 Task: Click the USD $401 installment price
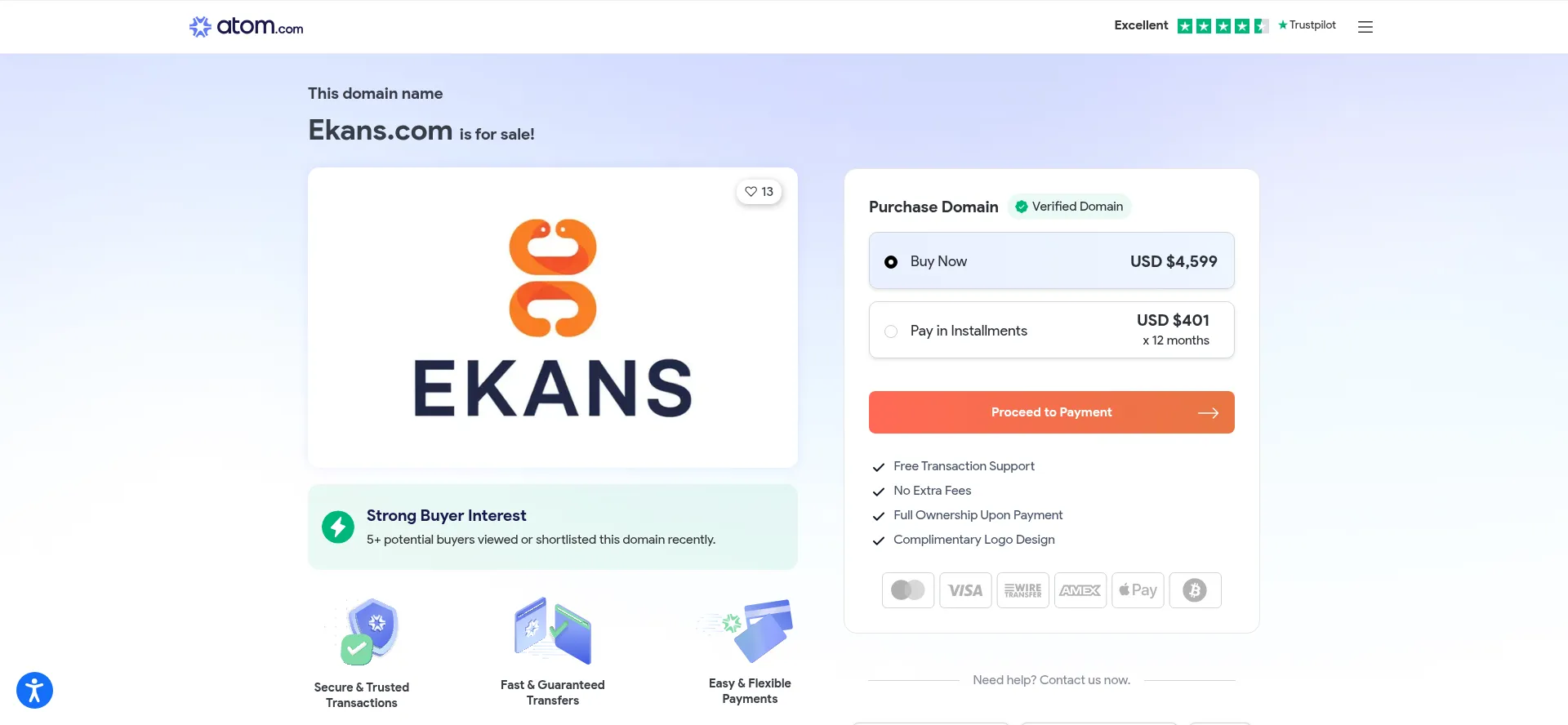(x=1173, y=320)
